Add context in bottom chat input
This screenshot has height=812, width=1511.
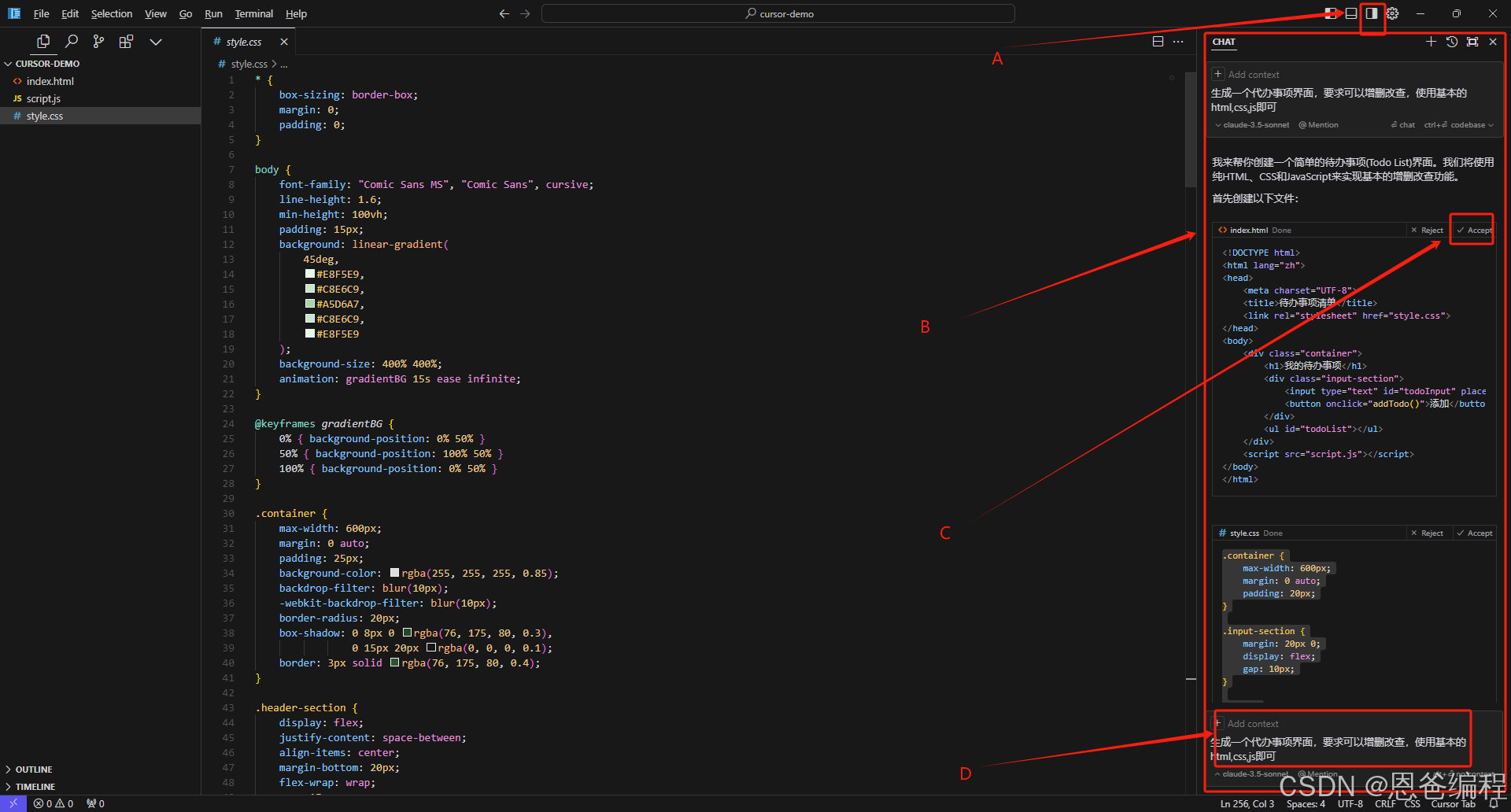pyautogui.click(x=1246, y=723)
